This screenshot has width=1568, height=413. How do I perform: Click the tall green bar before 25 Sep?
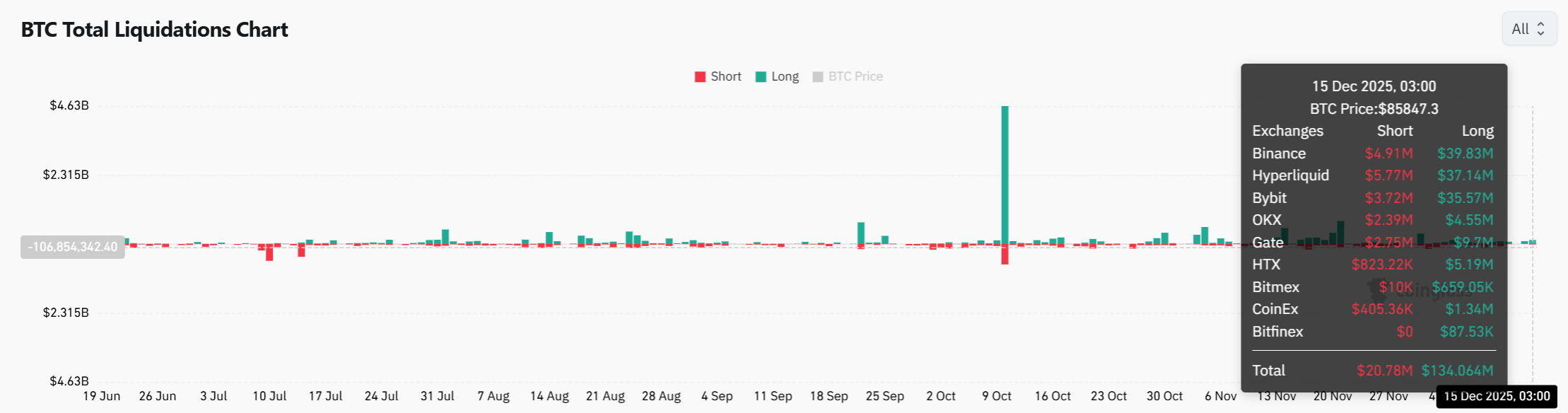click(861, 233)
